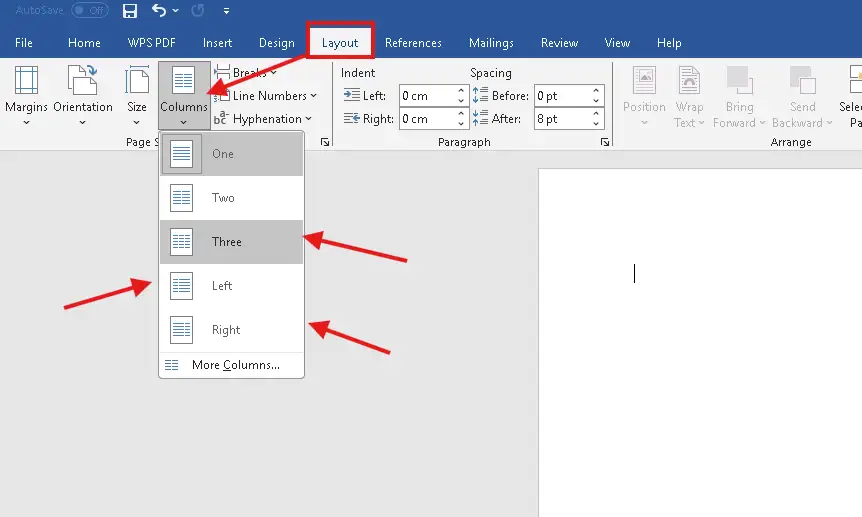
Task: Open Page Setup dialog launcher
Action: point(325,142)
